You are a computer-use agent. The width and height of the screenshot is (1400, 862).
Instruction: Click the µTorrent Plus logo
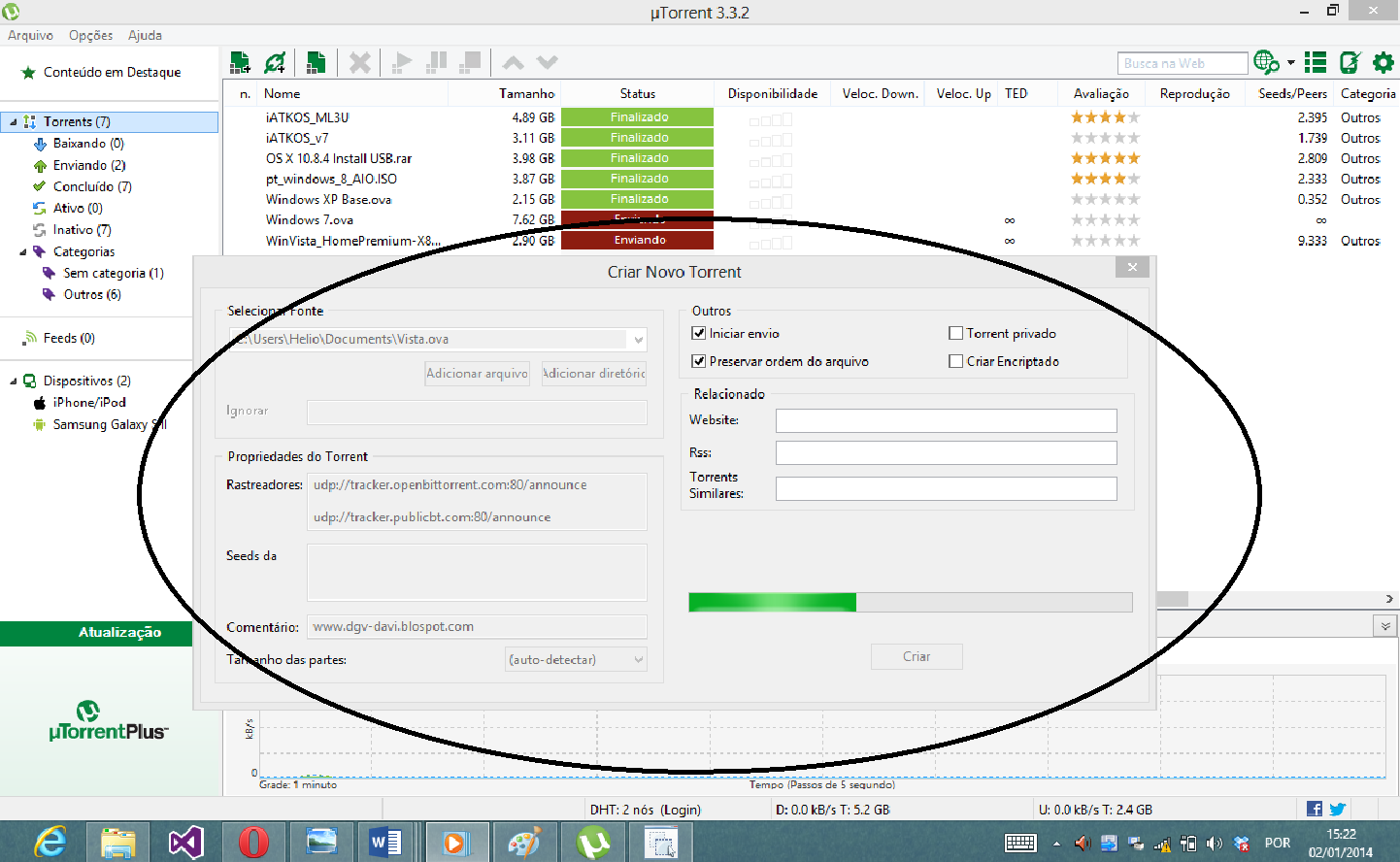[108, 721]
